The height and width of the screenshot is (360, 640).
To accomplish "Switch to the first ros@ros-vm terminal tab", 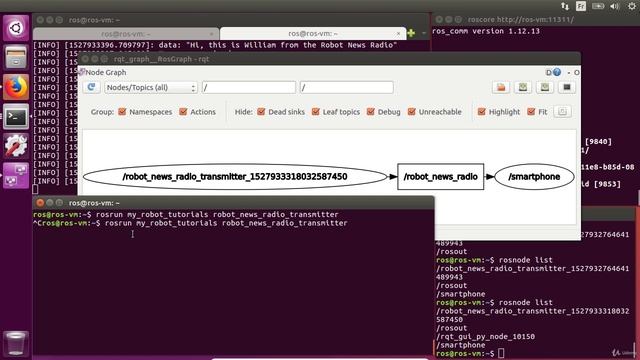I will (126, 34).
